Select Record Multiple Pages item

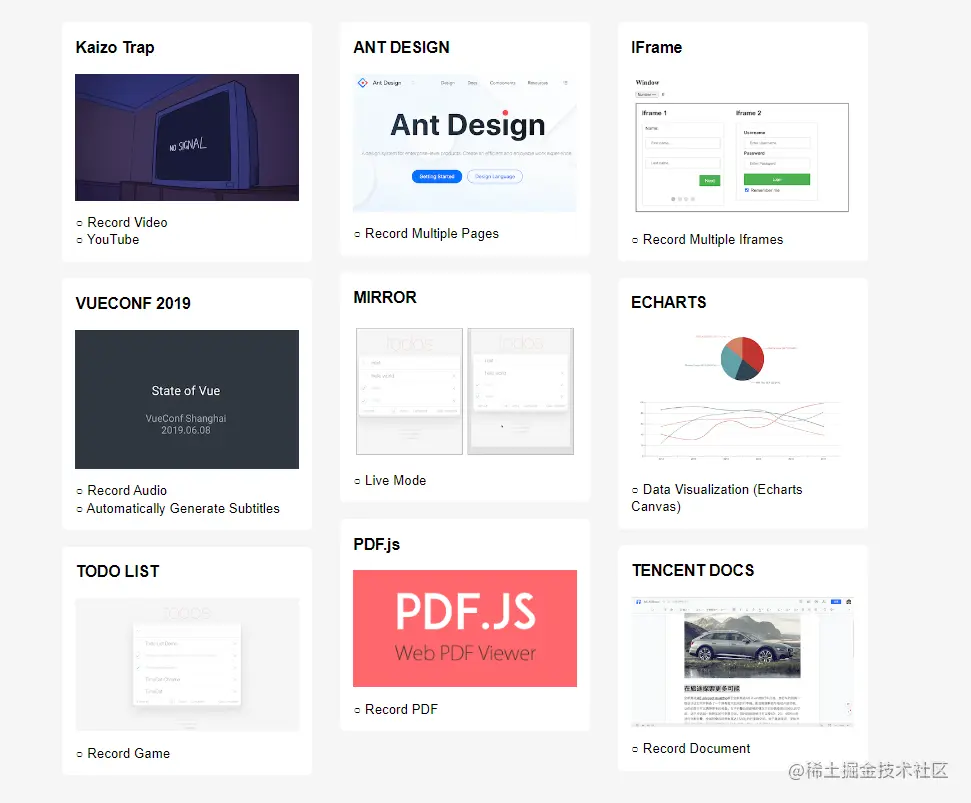432,233
